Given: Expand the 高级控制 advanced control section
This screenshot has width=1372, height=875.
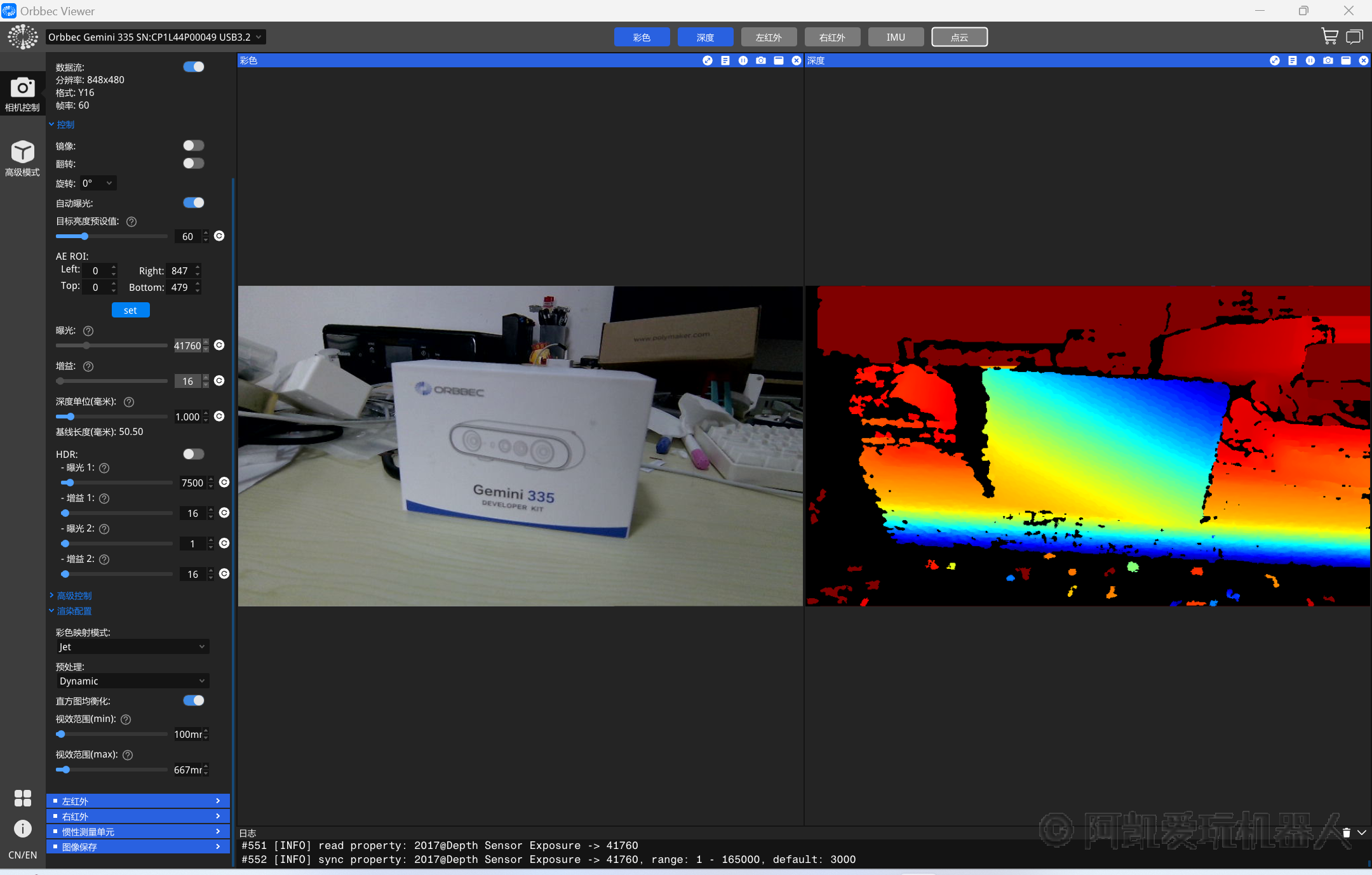Looking at the screenshot, I should click(x=74, y=596).
